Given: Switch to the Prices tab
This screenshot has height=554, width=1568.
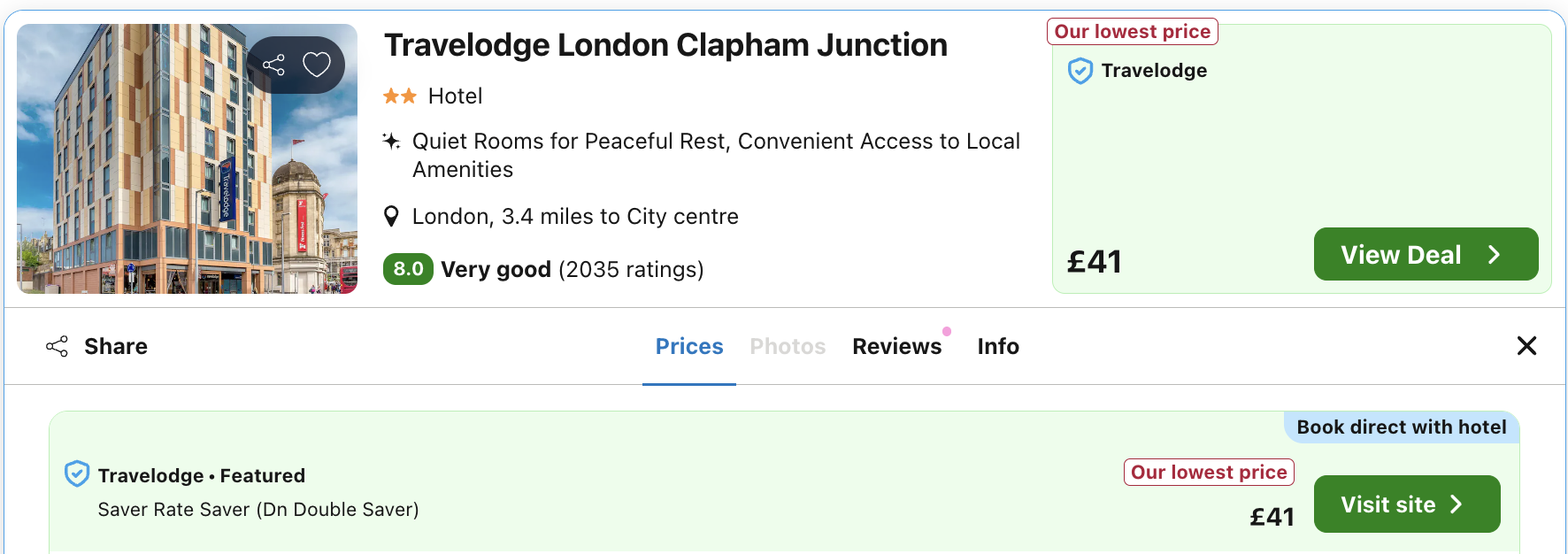Looking at the screenshot, I should (689, 347).
